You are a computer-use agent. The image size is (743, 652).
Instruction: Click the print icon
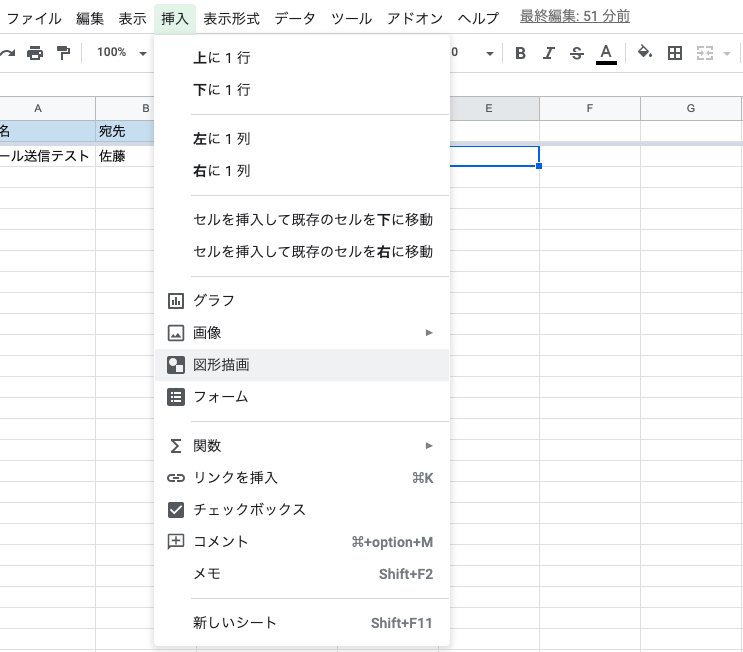pyautogui.click(x=35, y=53)
